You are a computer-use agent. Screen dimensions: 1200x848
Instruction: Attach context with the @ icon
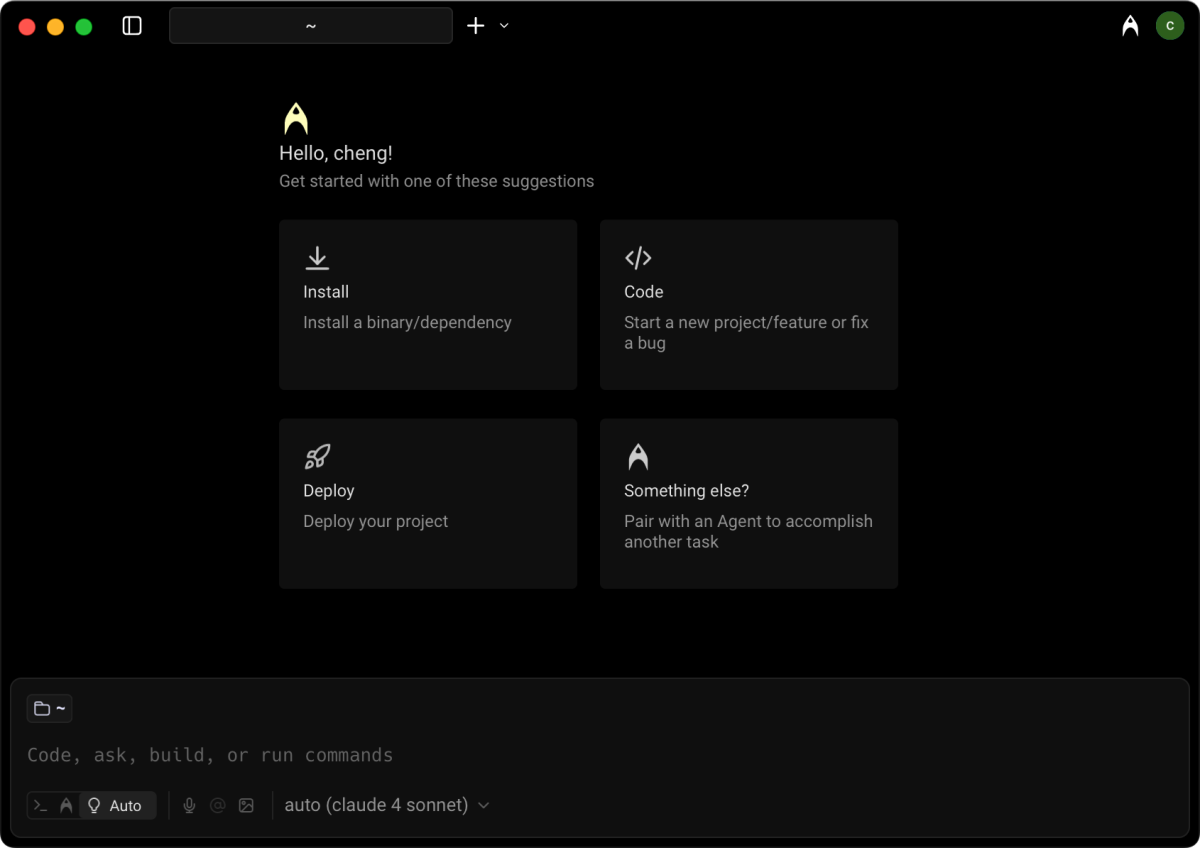(x=217, y=805)
